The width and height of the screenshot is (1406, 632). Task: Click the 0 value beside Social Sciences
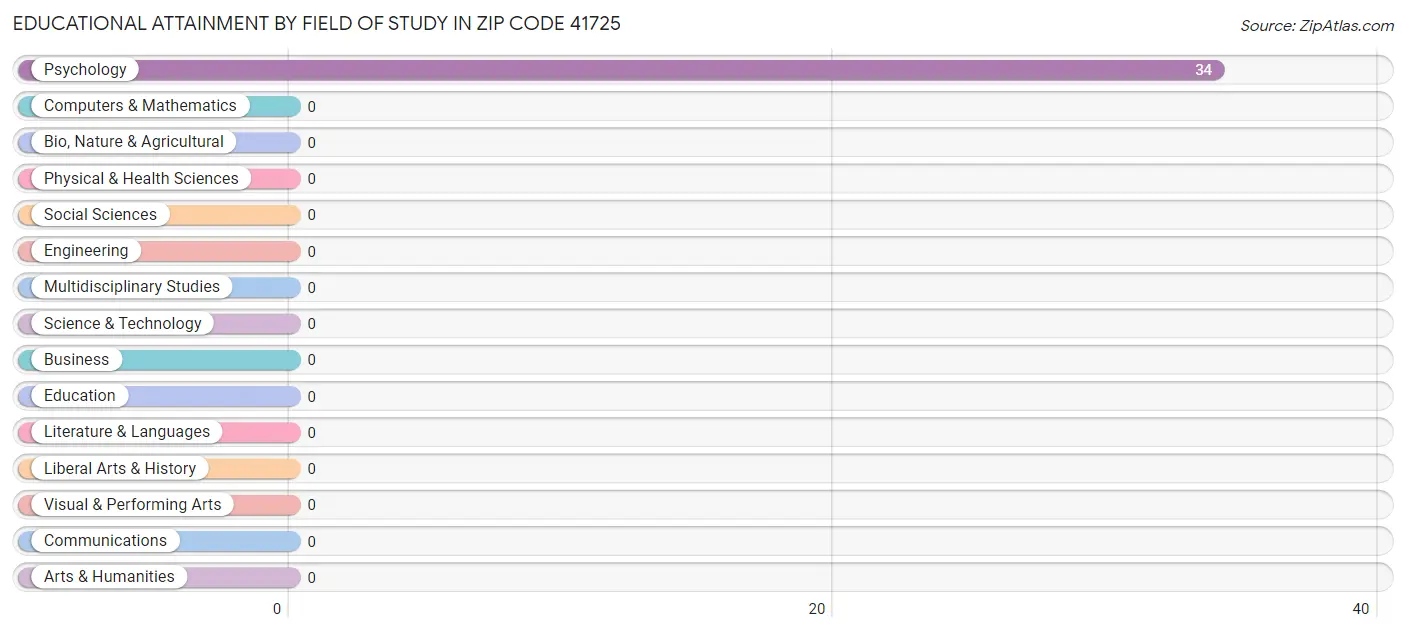tap(311, 215)
